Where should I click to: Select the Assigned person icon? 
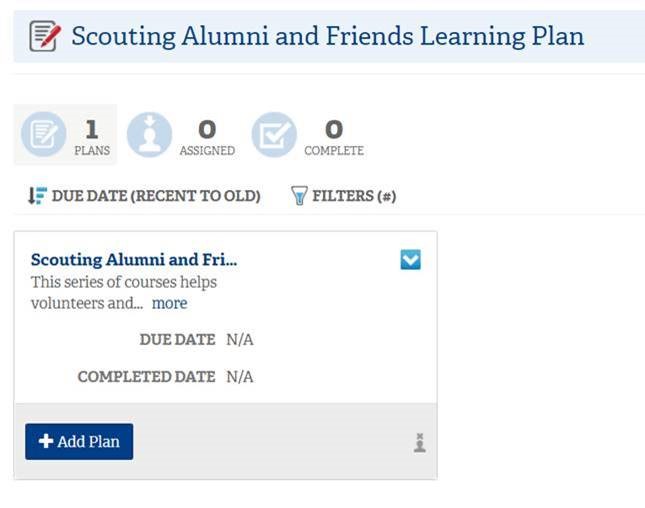pos(149,135)
